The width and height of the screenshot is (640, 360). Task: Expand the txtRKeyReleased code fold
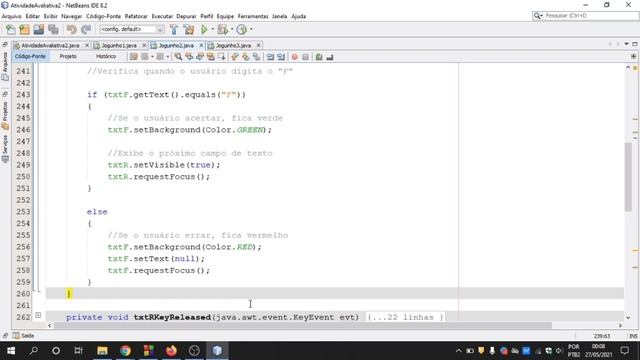coord(38,315)
